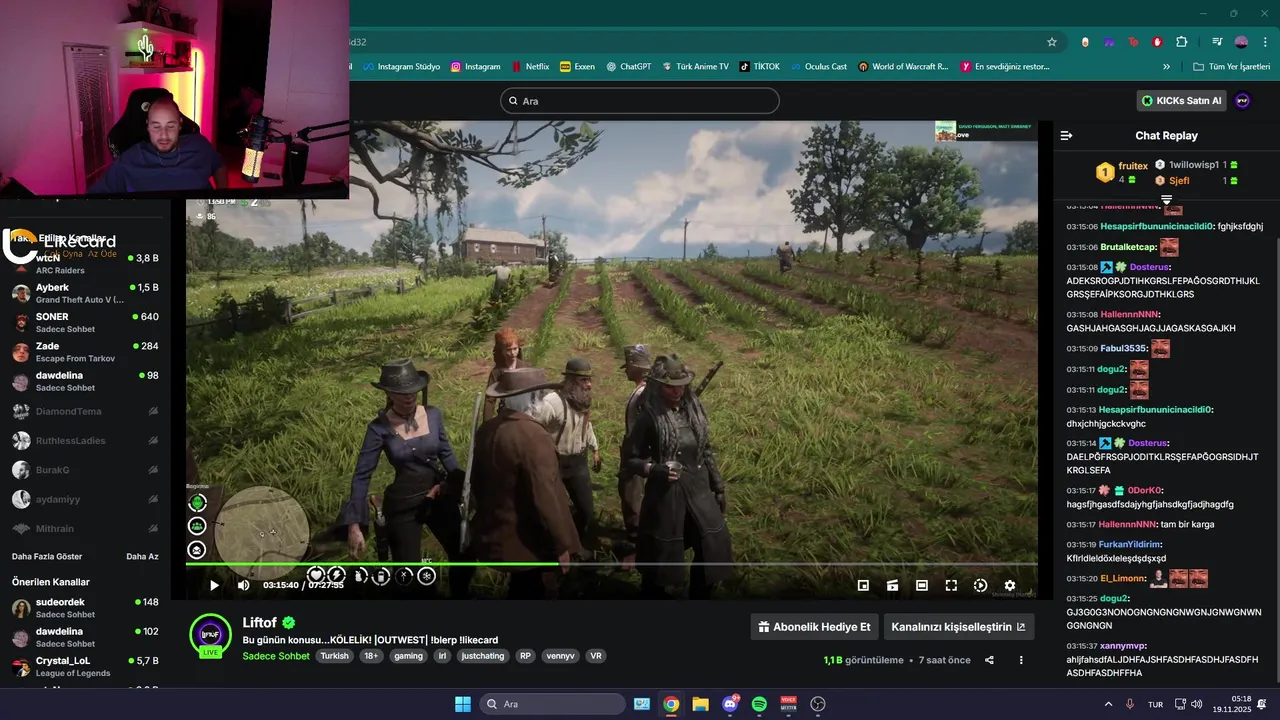Image resolution: width=1280 pixels, height=720 pixels.
Task: Collapse the list with "Daha Az"
Action: pos(142,556)
